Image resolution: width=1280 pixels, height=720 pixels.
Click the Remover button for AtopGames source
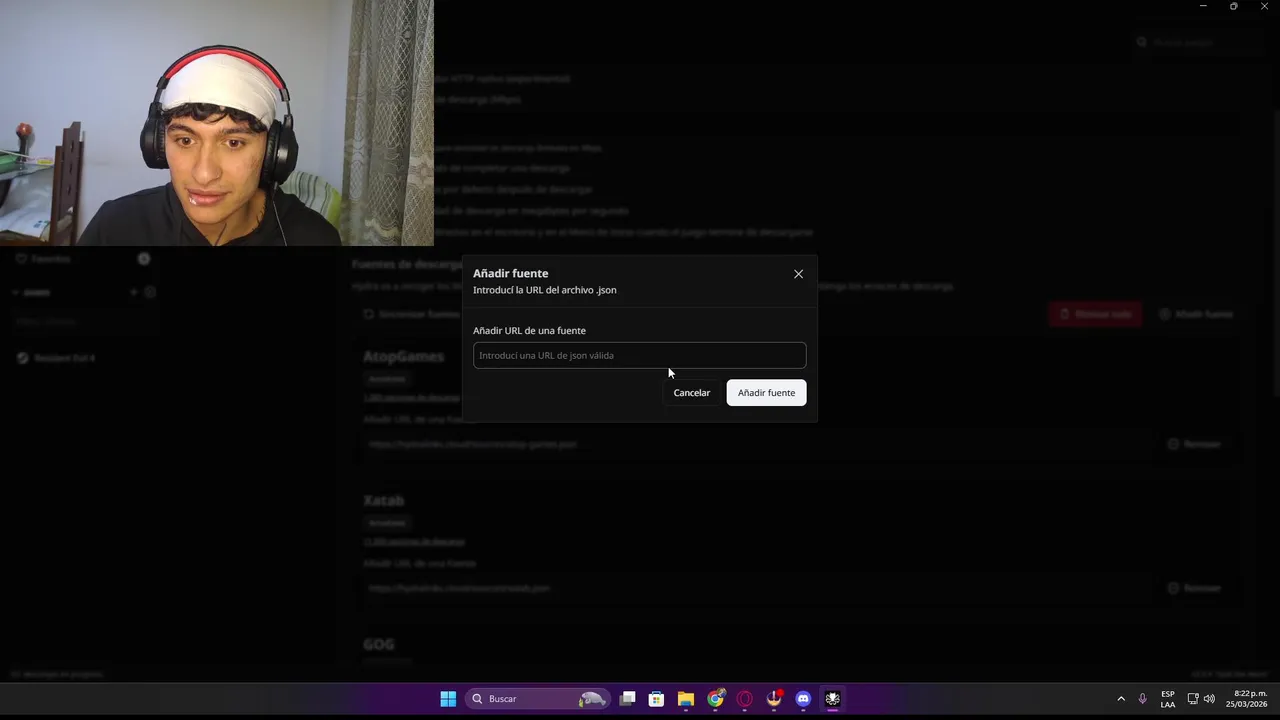1194,444
